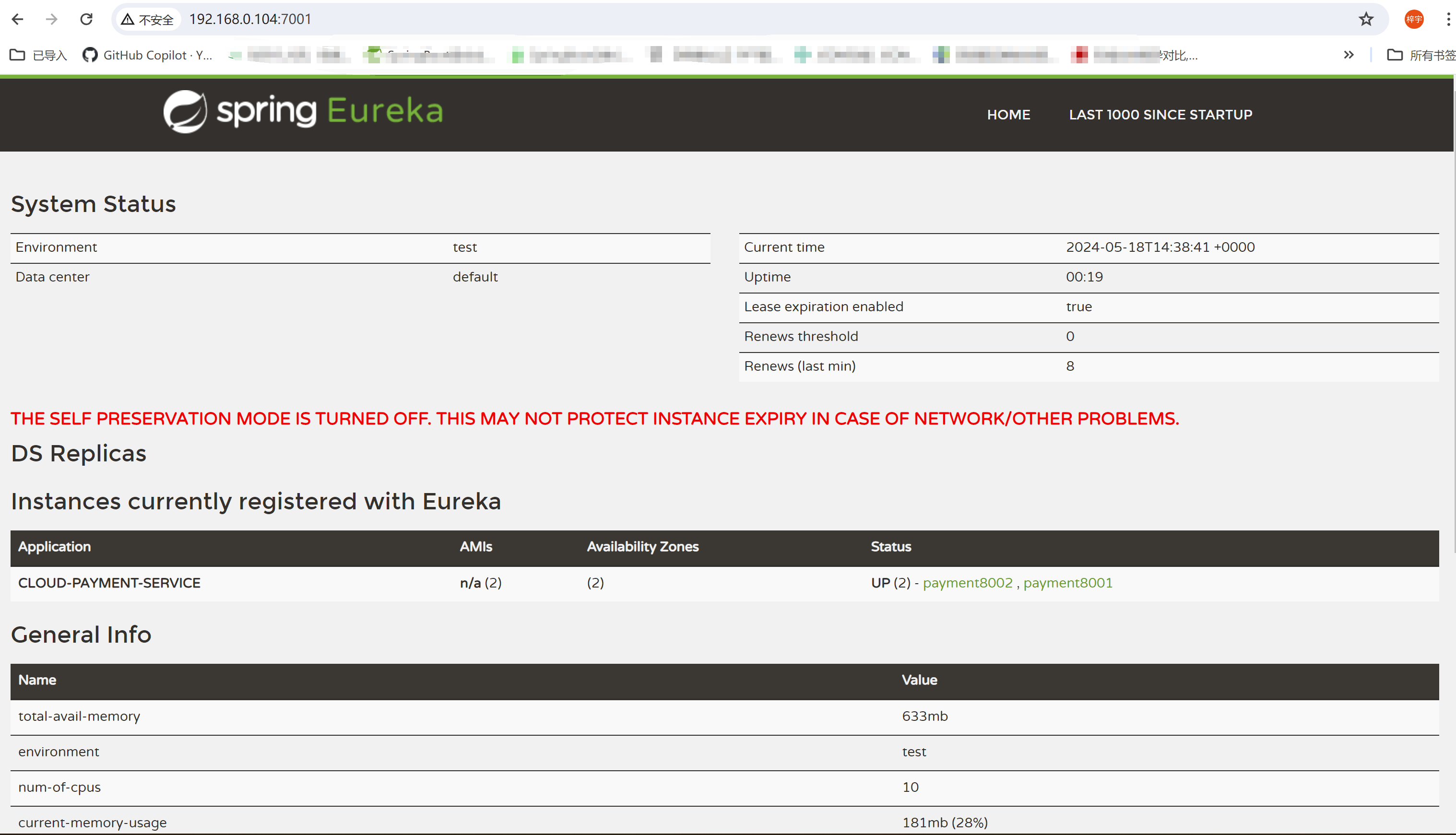Image resolution: width=1456 pixels, height=835 pixels.
Task: Open the 所有书签 all bookmarks folder
Action: click(1421, 55)
